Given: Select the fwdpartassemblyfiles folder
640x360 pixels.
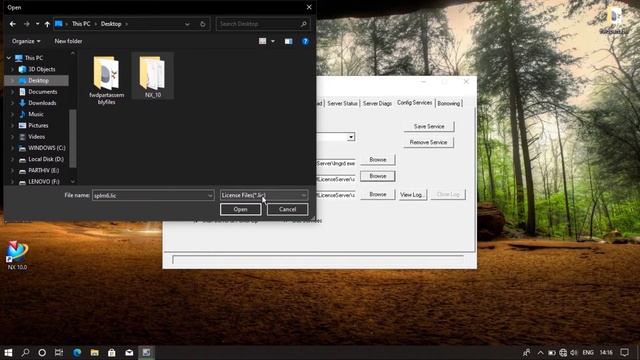Looking at the screenshot, I should 107,80.
